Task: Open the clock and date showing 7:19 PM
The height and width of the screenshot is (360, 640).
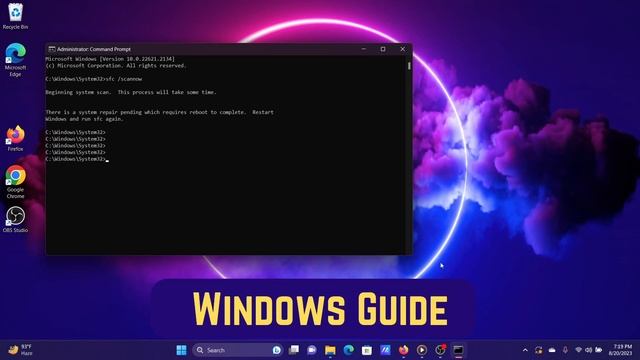Action: coord(620,350)
